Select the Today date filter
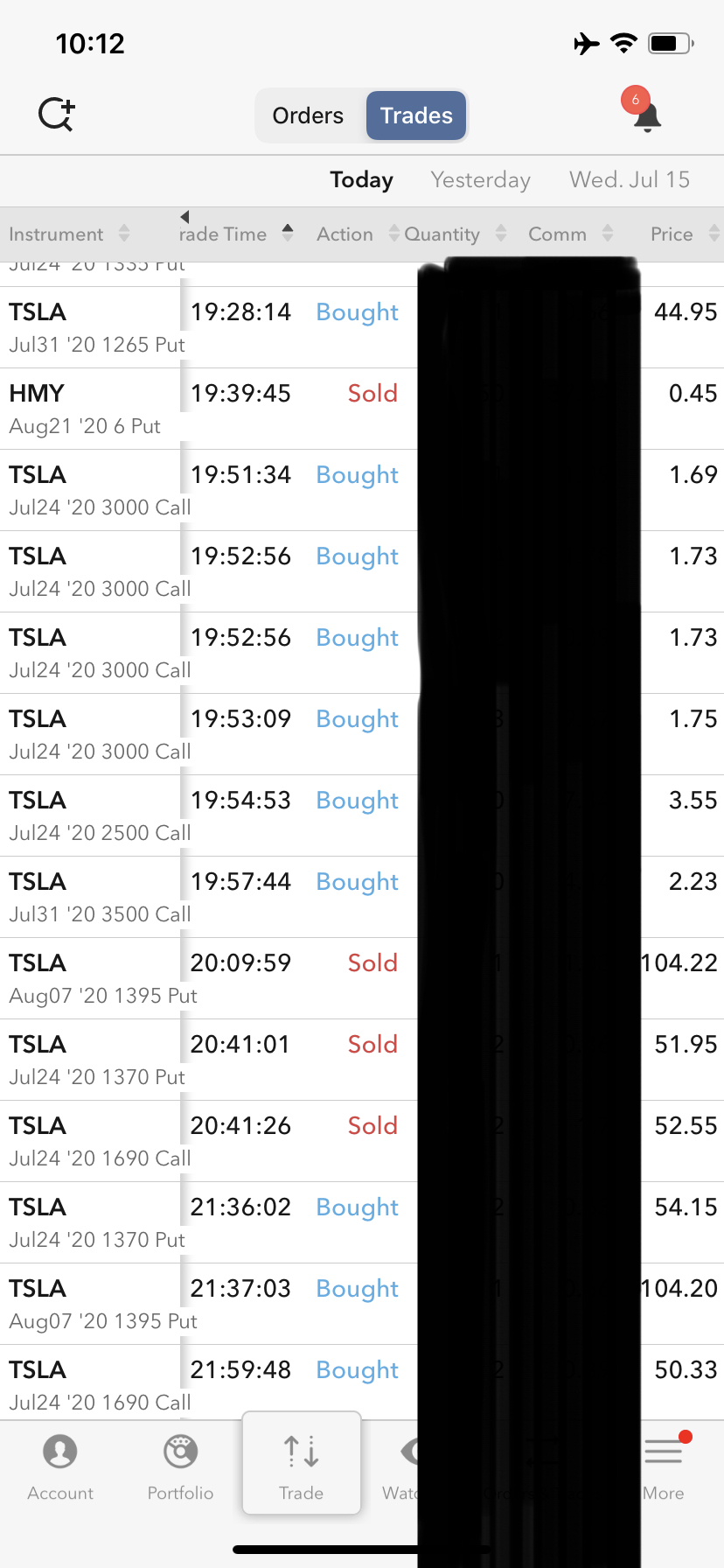 361,179
